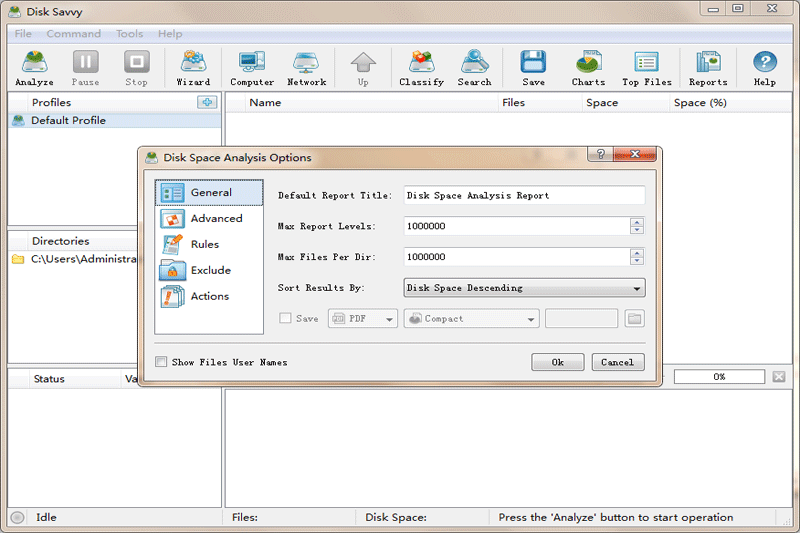
Task: Enable Show Files User Names checkbox
Action: click(162, 362)
